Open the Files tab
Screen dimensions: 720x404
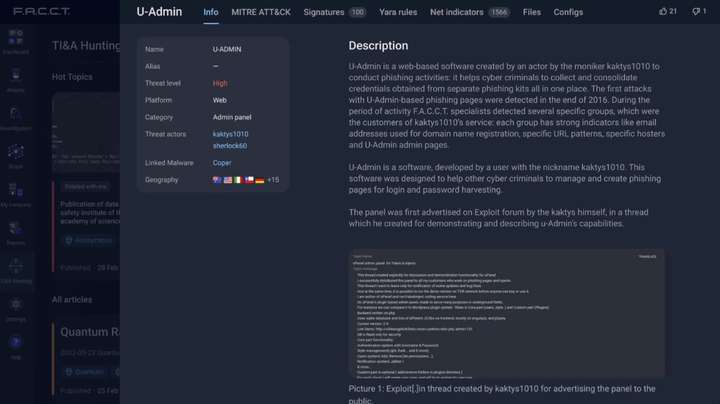click(x=532, y=12)
